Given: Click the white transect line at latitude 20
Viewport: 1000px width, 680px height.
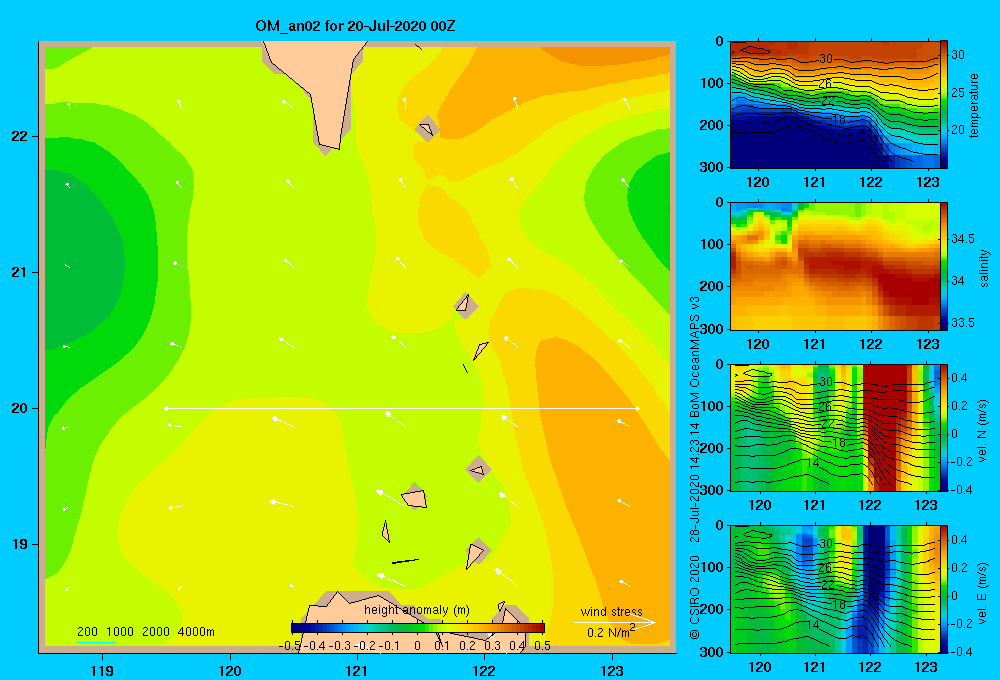Looking at the screenshot, I should click(x=402, y=408).
